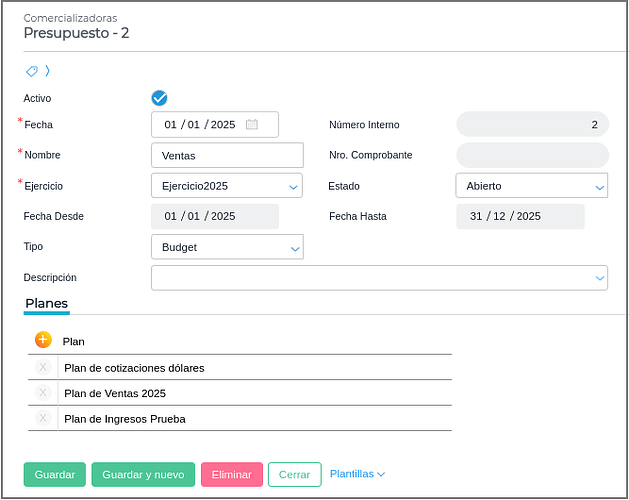The height and width of the screenshot is (500, 629).
Task: Click the Plan column header
Action: point(73,341)
